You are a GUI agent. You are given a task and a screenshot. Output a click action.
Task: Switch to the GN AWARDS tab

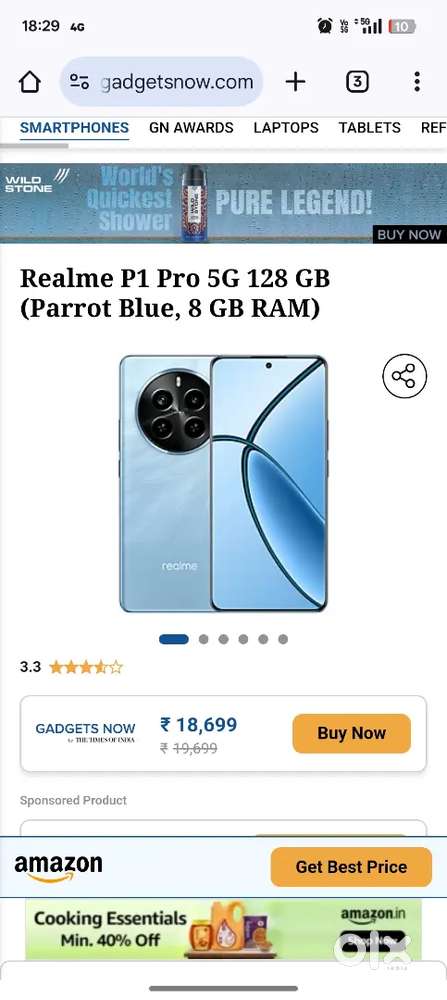tap(191, 128)
